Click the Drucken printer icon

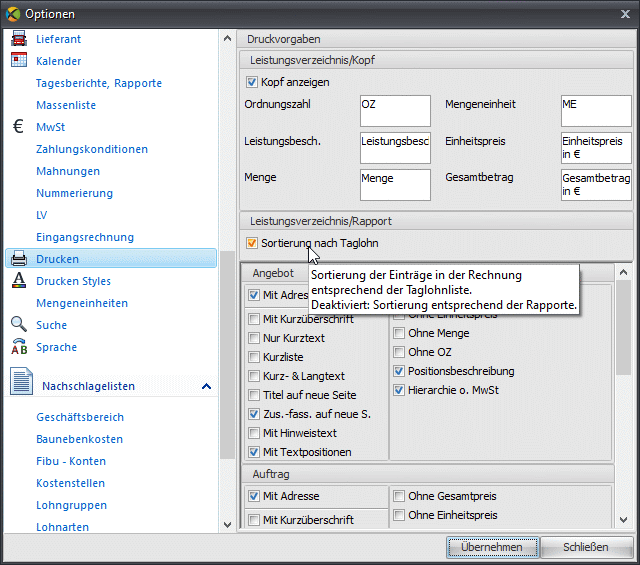[19, 259]
